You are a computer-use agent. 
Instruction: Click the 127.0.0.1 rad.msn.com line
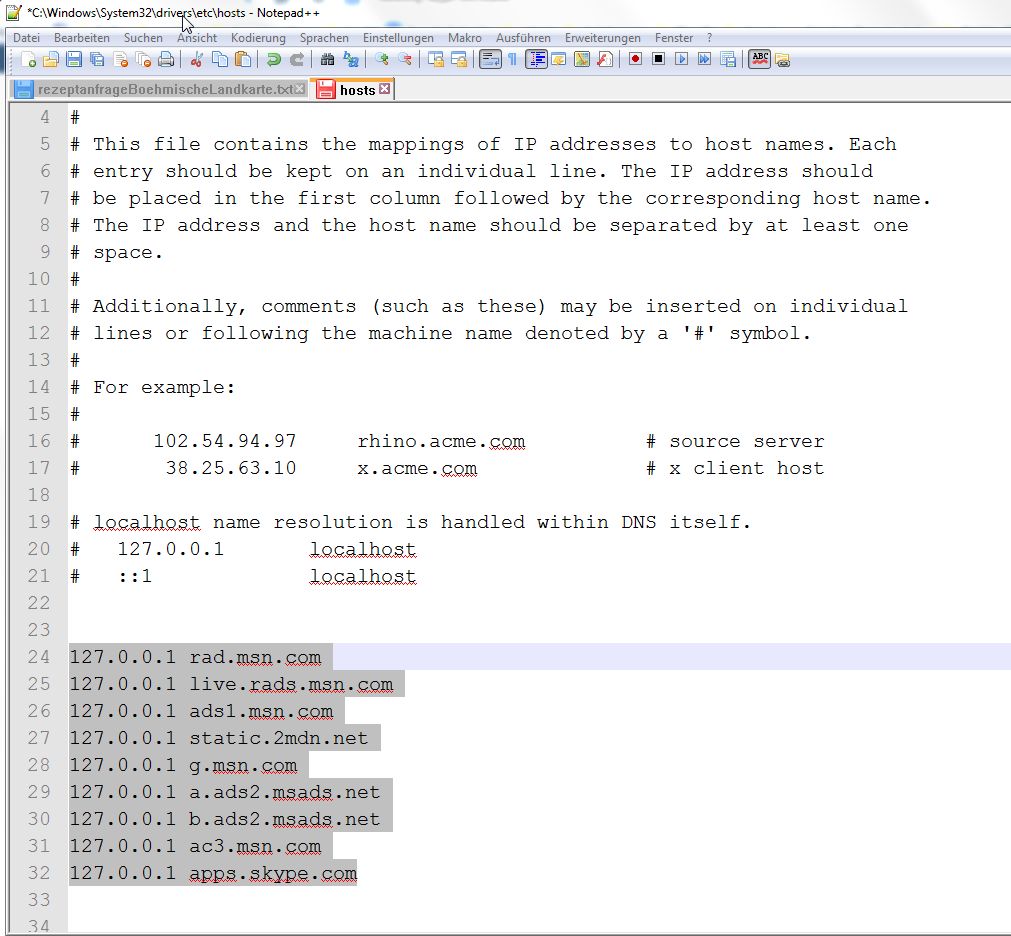point(195,657)
